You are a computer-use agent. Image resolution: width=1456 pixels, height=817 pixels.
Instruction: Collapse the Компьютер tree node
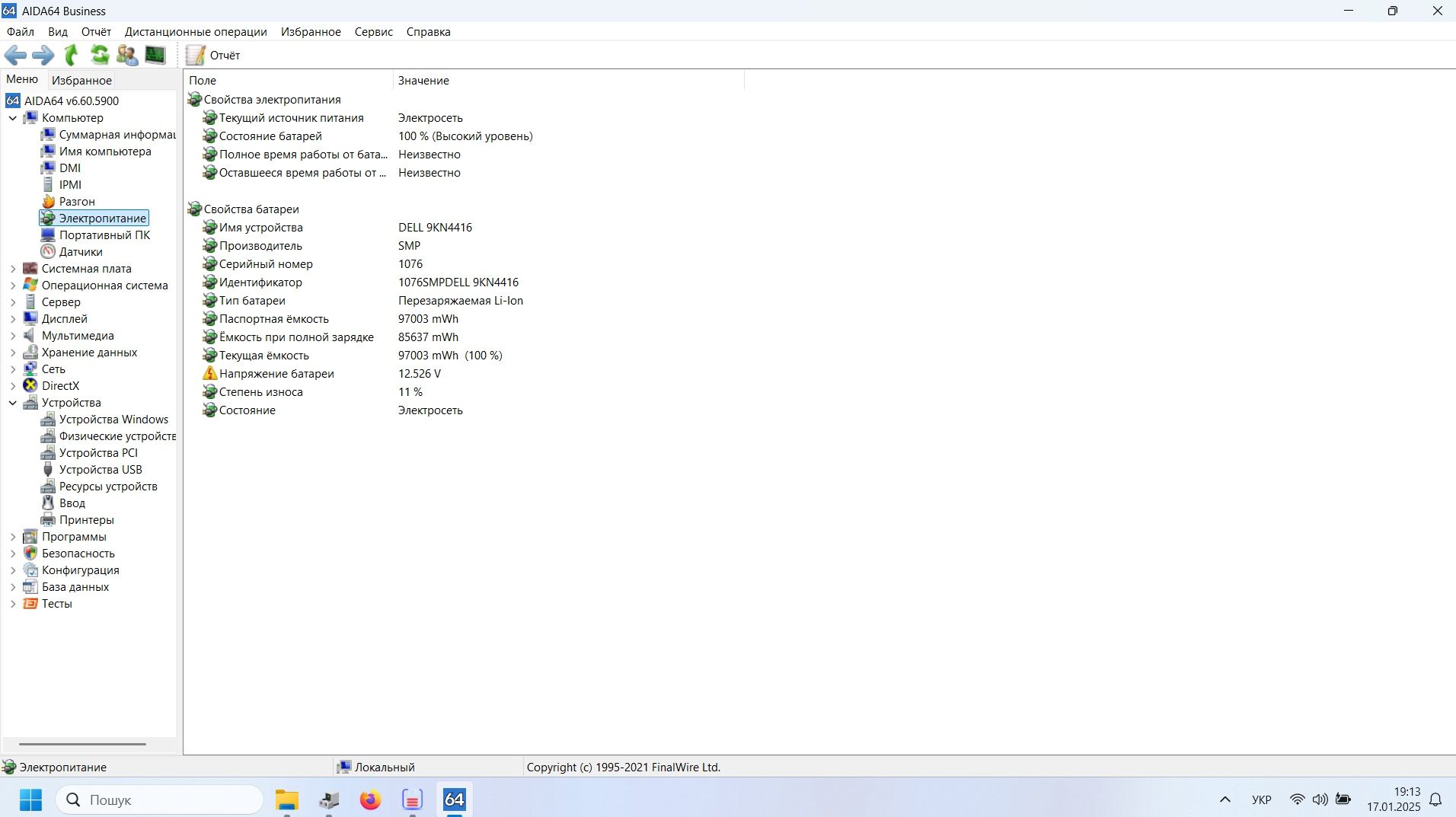[x=13, y=118]
